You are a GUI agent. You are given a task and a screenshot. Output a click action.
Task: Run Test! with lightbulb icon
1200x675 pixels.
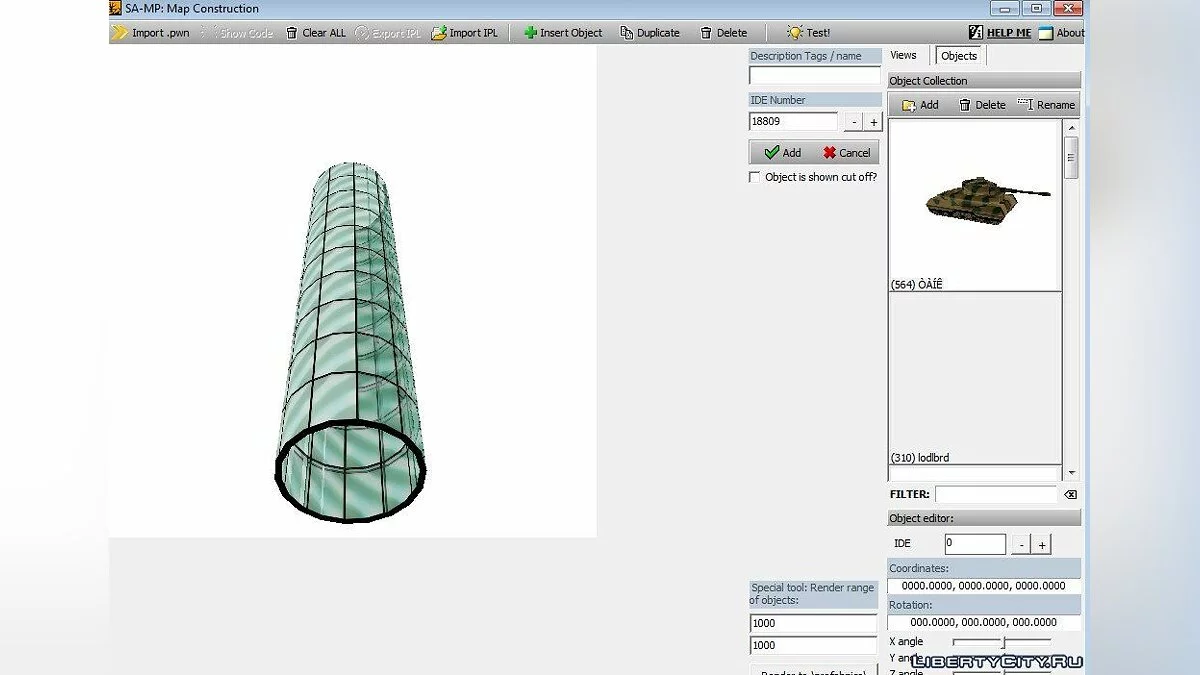coord(808,33)
